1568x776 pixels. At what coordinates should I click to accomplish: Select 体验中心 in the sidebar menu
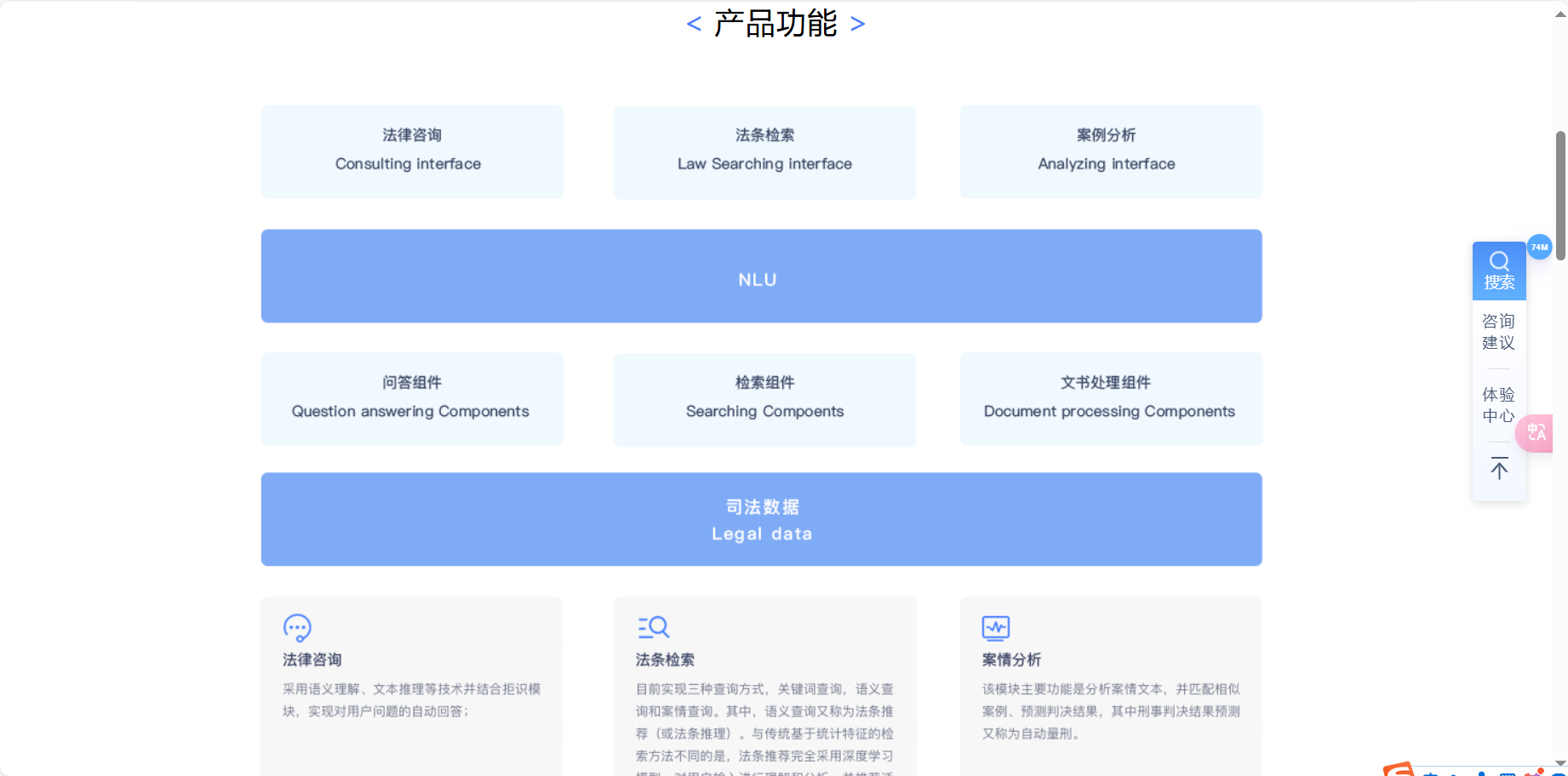click(x=1499, y=405)
